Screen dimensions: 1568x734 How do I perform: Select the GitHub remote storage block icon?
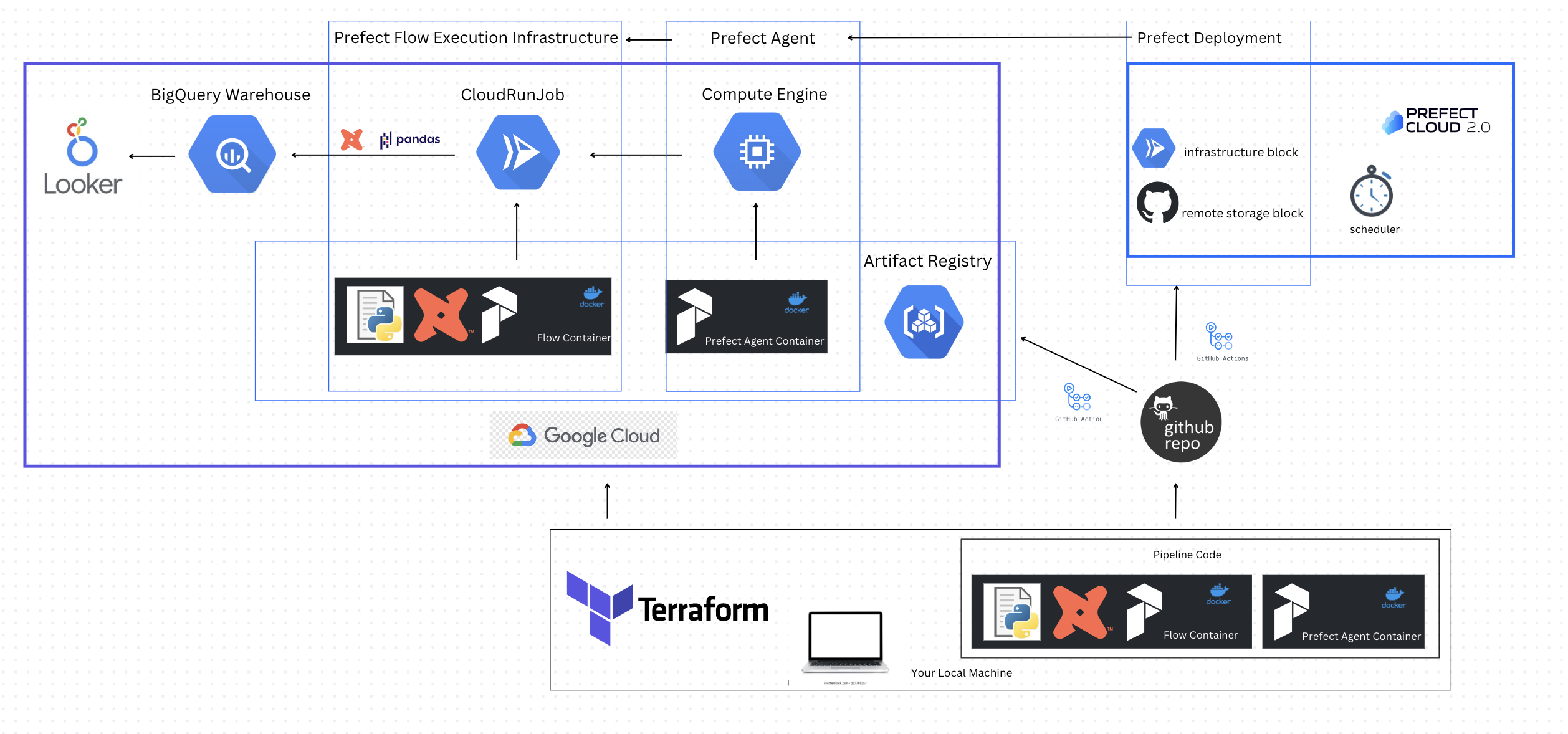pyautogui.click(x=1157, y=203)
